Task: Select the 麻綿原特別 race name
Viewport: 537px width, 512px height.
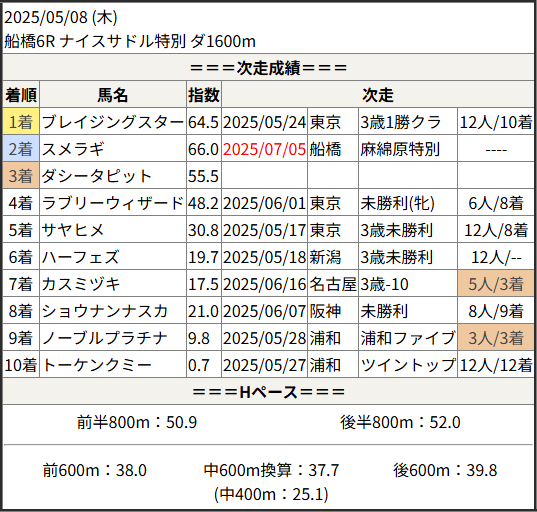Action: pyautogui.click(x=400, y=149)
